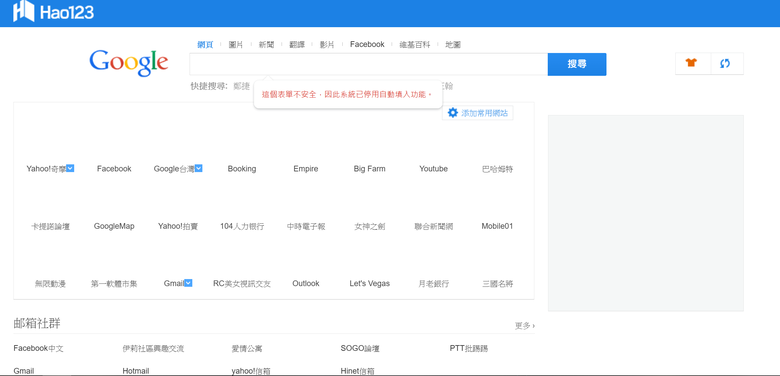Viewport: 780px width, 376px height.
Task: Open the SOGO論壇 link
Action: (360, 348)
